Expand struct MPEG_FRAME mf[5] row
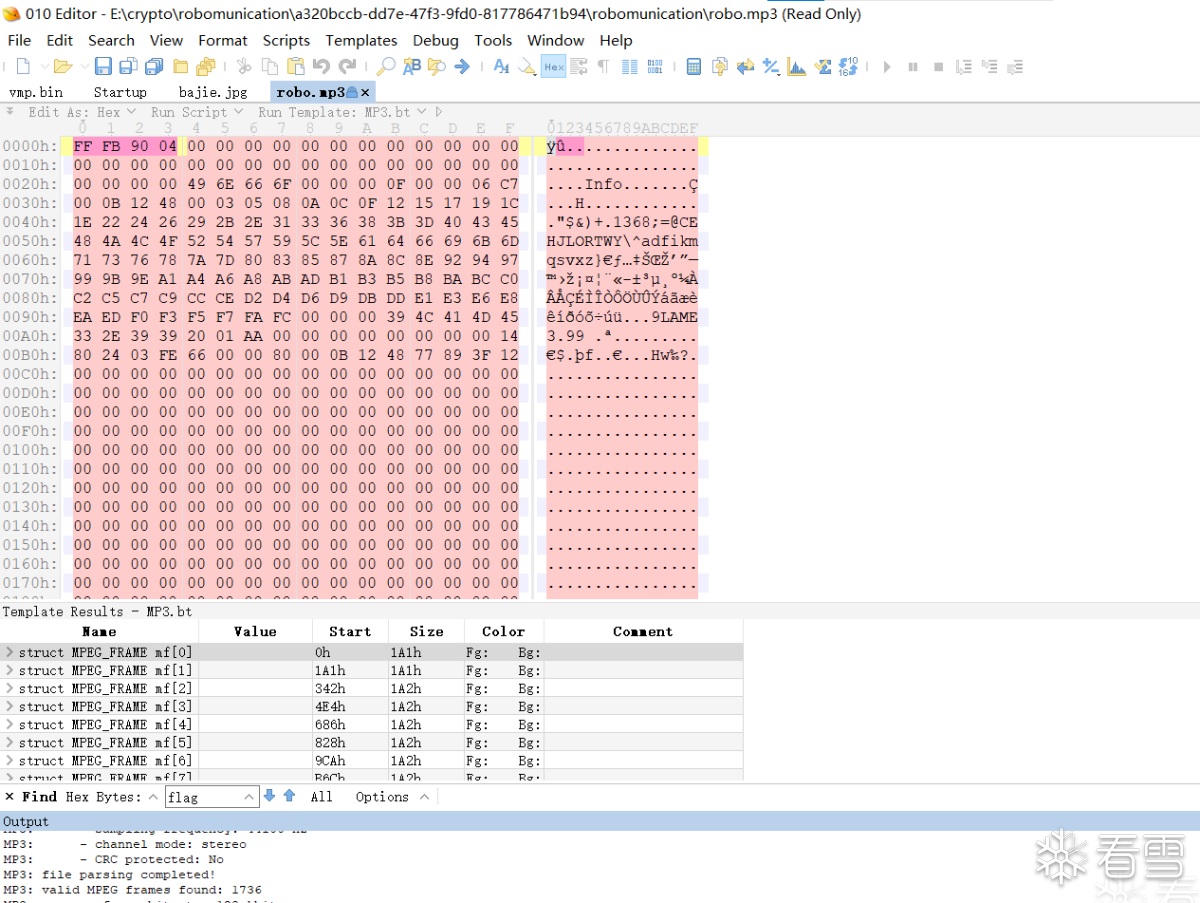 [9, 742]
